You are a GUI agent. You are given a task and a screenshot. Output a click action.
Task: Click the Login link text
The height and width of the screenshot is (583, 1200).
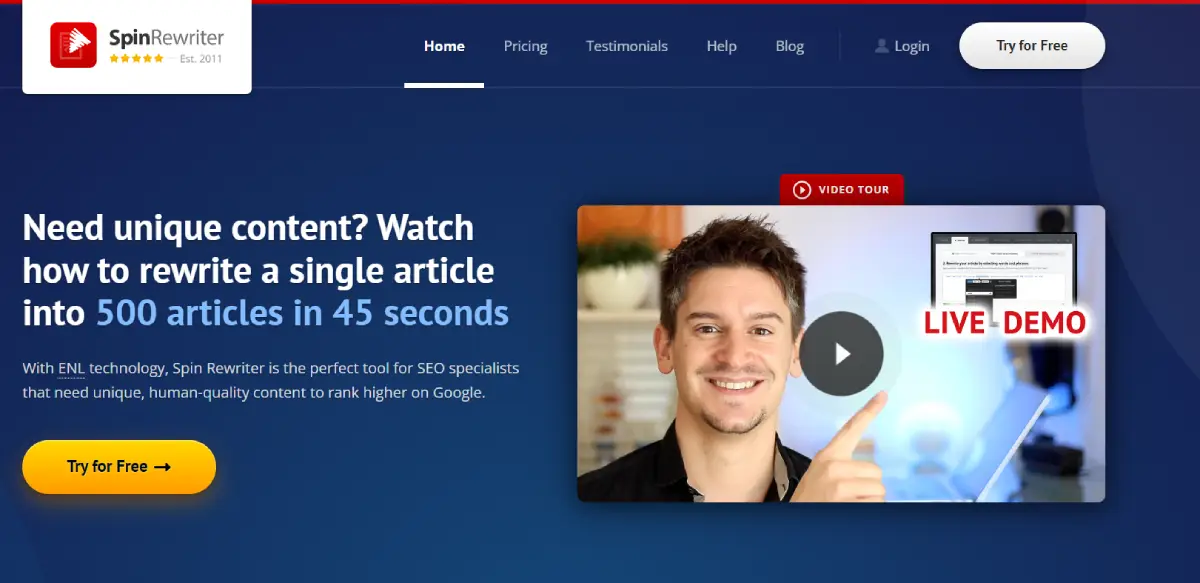911,46
